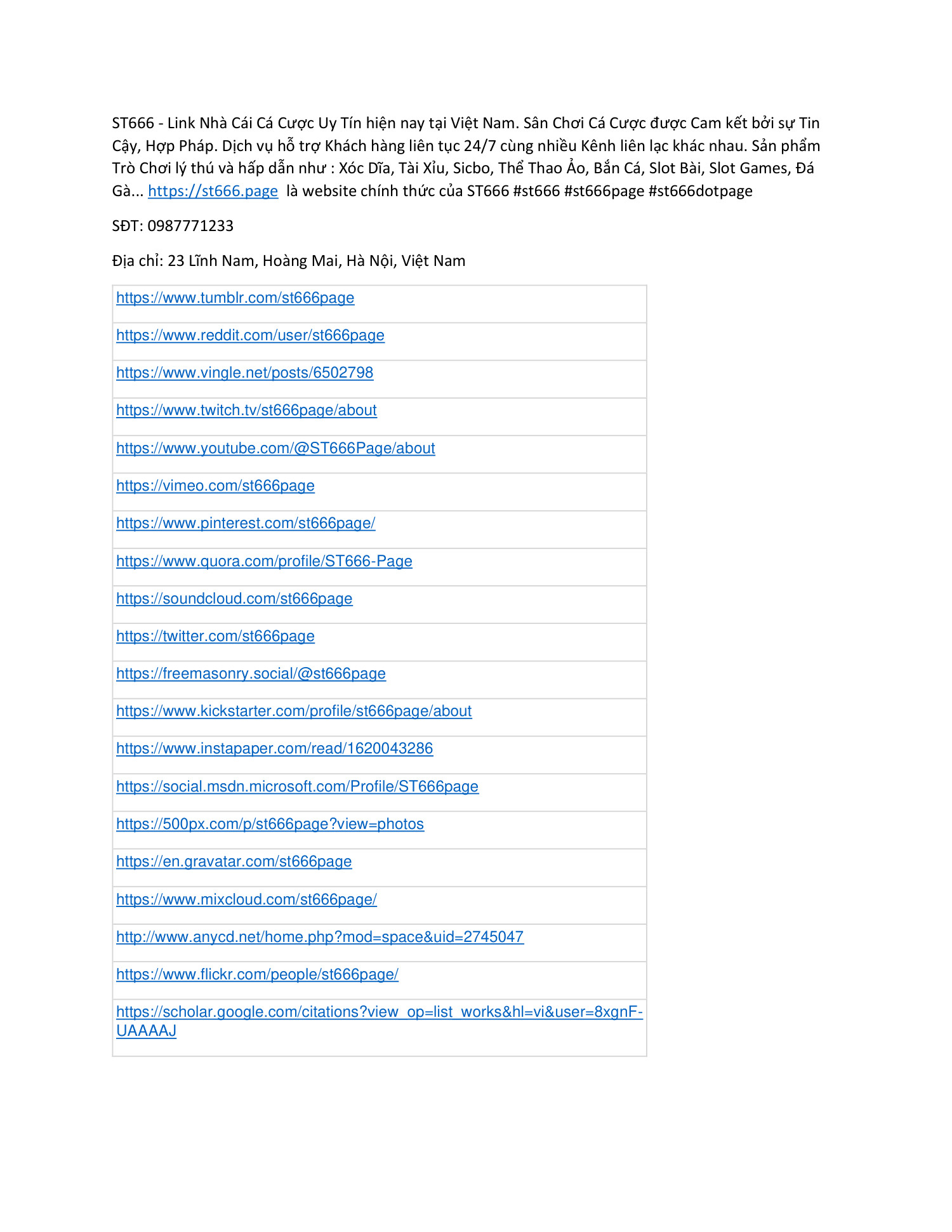Open the Instapaper read link

(274, 748)
